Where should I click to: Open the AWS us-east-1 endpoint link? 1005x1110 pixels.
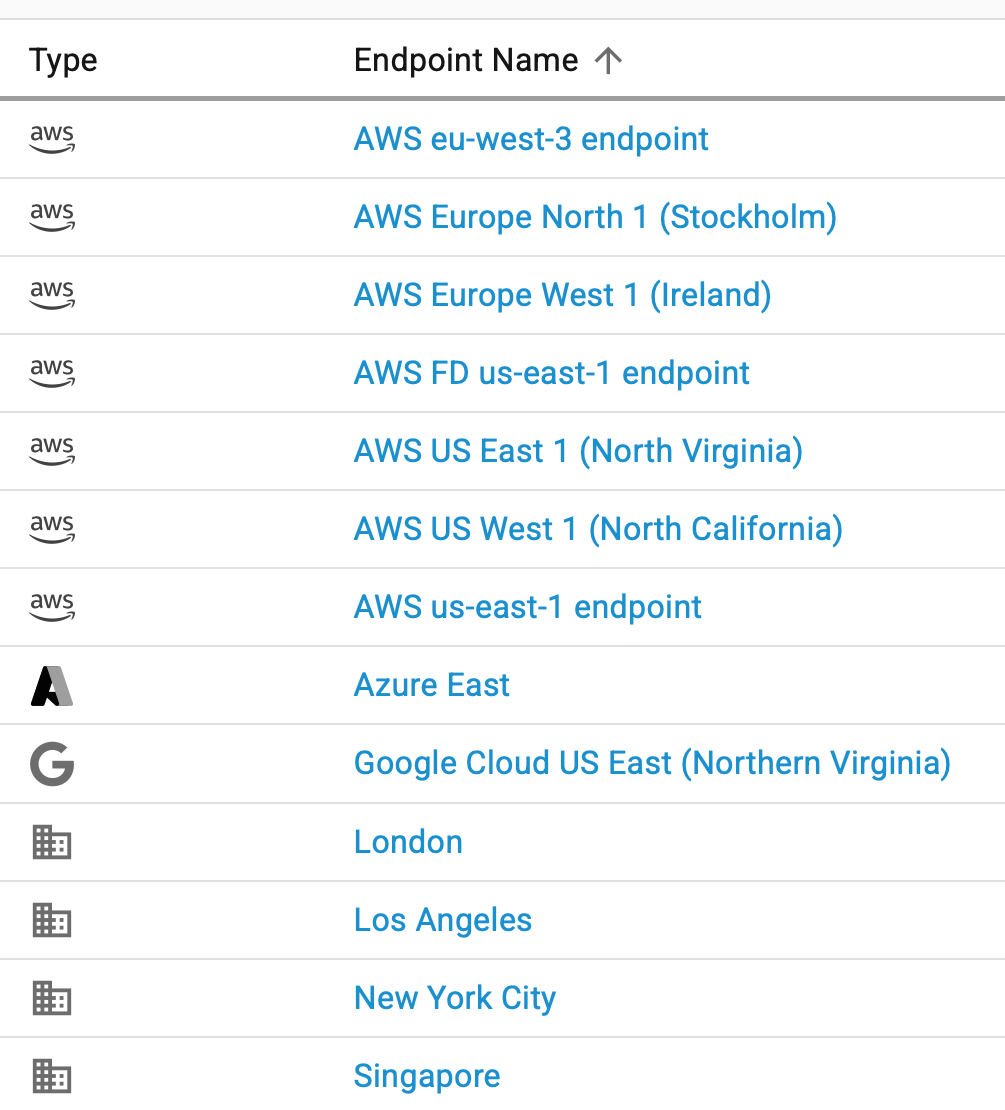pos(528,607)
